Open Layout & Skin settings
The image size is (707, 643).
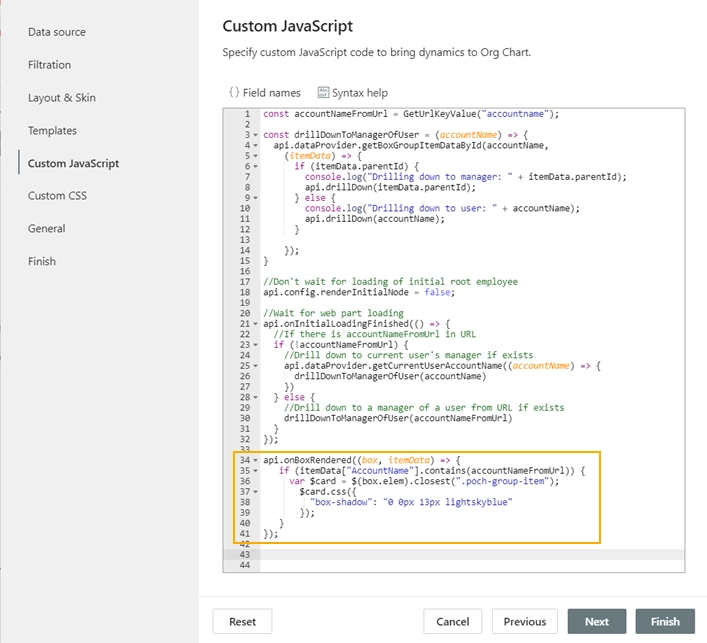click(62, 98)
